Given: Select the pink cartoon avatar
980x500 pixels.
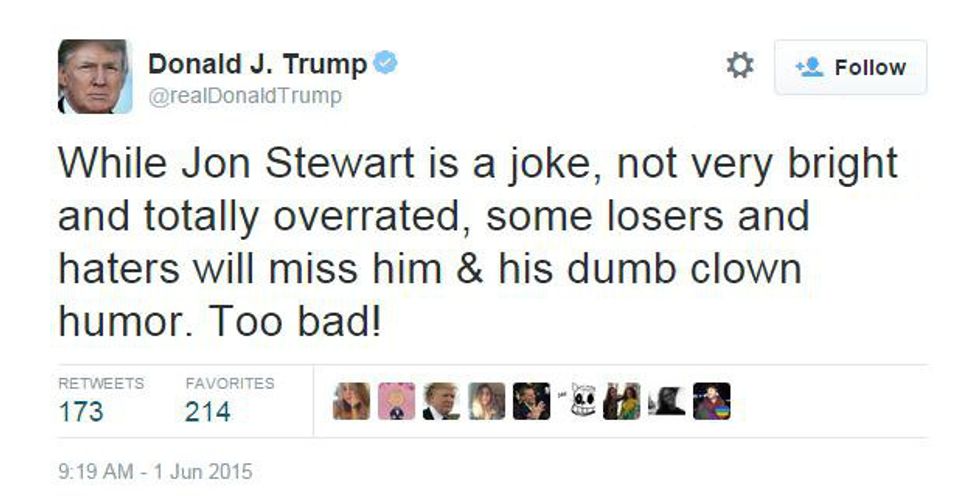Looking at the screenshot, I should point(396,401).
